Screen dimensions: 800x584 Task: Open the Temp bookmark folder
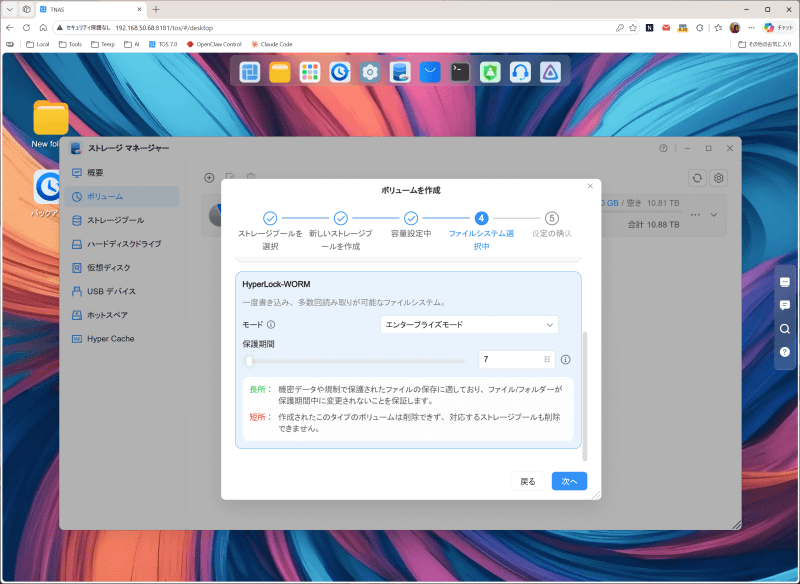coord(103,44)
